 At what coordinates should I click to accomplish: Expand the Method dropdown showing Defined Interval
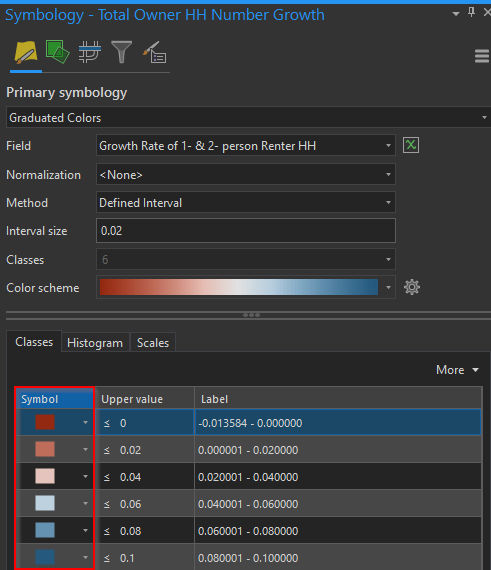[x=246, y=202]
